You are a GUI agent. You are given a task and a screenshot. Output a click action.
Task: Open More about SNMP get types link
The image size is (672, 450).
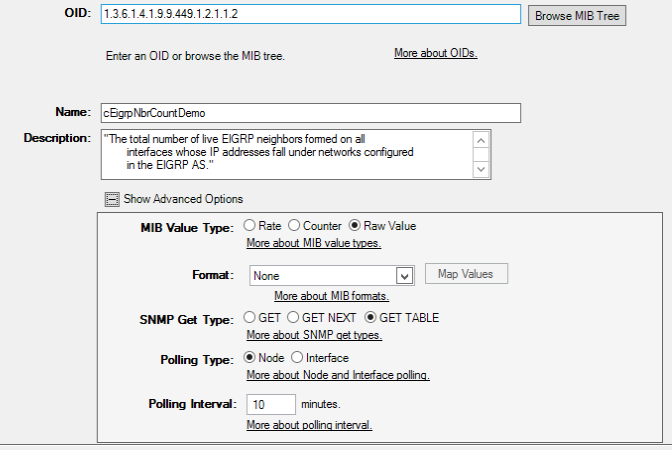pos(314,335)
